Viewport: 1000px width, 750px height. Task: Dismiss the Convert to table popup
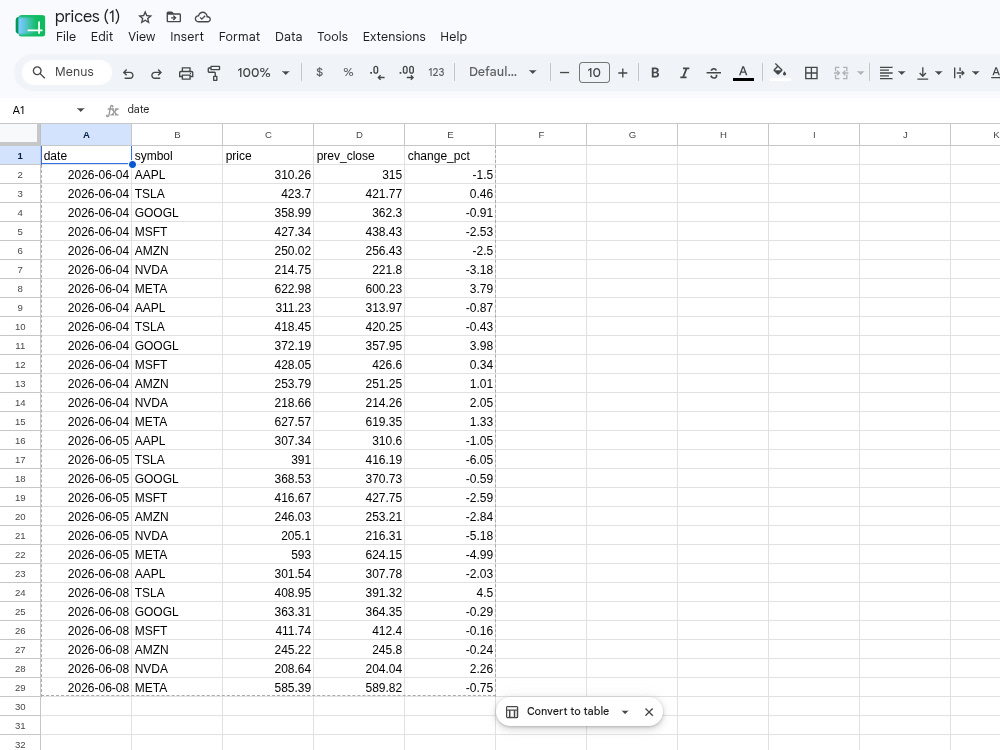649,712
